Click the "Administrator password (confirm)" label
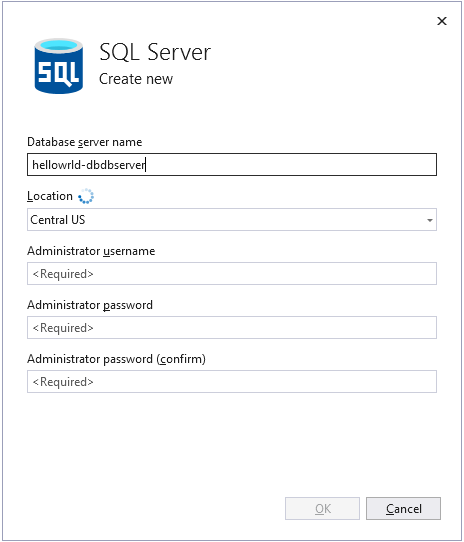The image size is (464, 542). pos(117,359)
